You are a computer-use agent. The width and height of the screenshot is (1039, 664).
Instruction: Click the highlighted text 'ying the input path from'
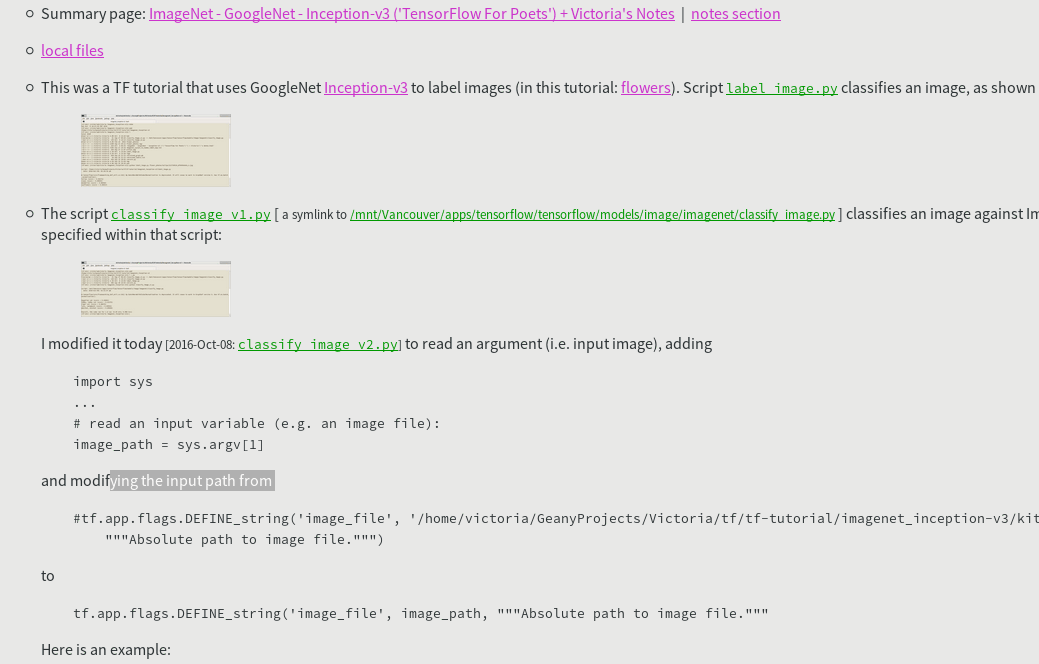click(191, 481)
